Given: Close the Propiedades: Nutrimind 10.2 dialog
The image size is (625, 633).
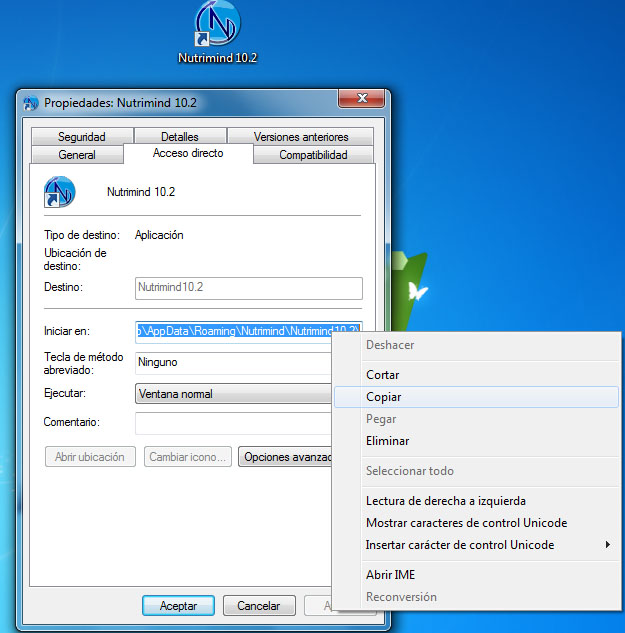Looking at the screenshot, I should [361, 98].
